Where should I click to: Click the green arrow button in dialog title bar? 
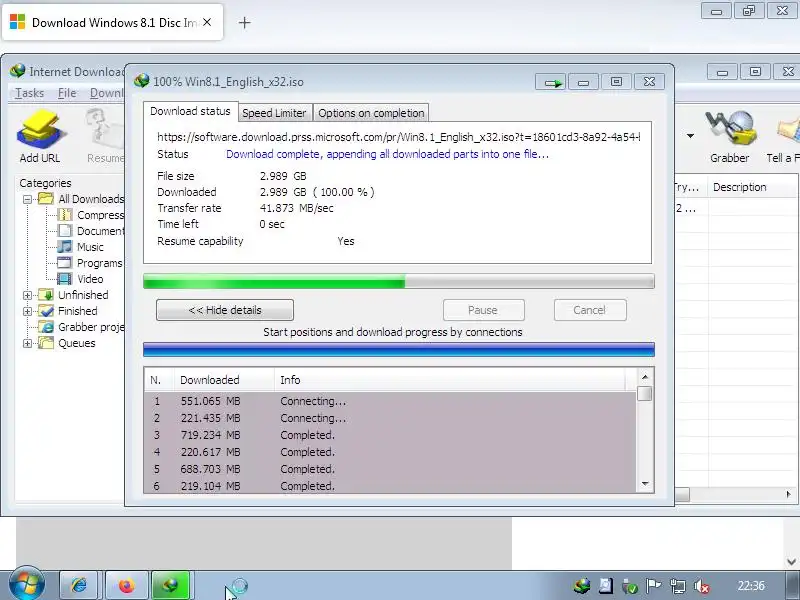pos(552,82)
